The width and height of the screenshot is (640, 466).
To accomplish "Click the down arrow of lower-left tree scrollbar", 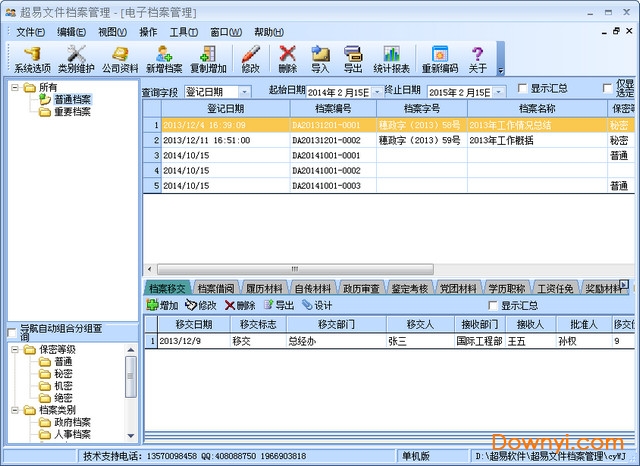I will [131, 436].
